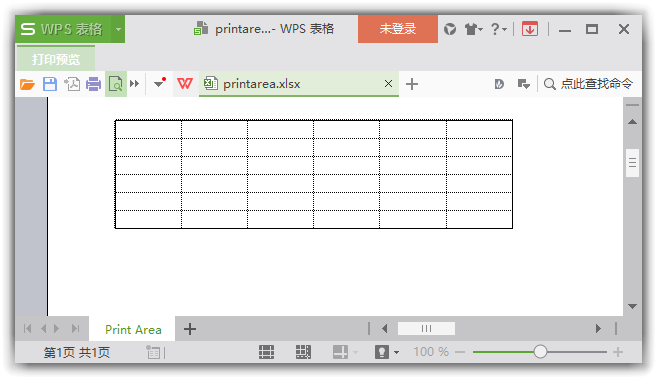Open the eye protection mode dropdown

[x=396, y=352]
